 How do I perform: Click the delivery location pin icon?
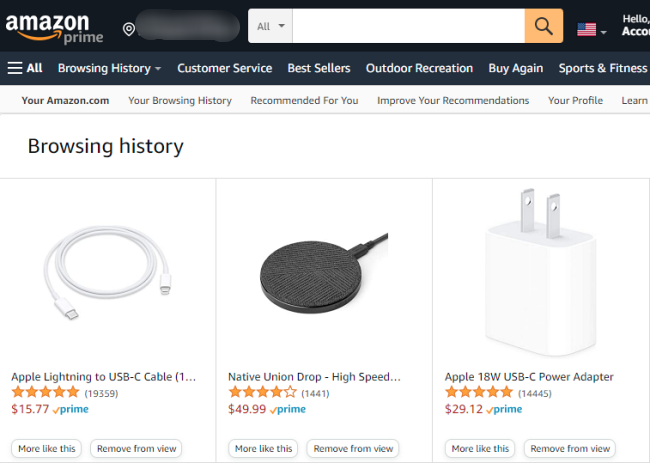point(128,28)
